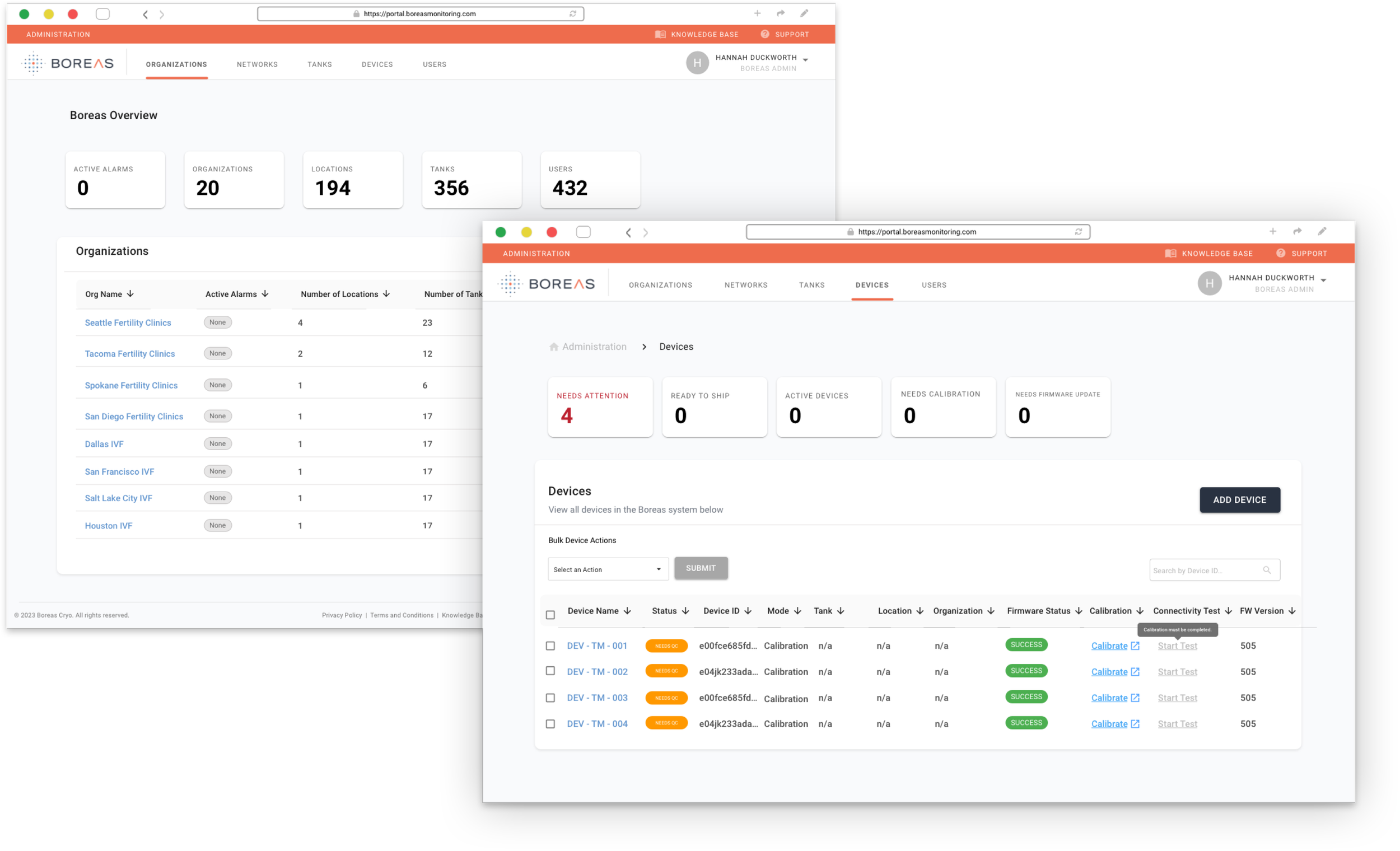This screenshot has width=1400, height=851.
Task: Click the search magnifier icon in device search
Action: [1267, 570]
